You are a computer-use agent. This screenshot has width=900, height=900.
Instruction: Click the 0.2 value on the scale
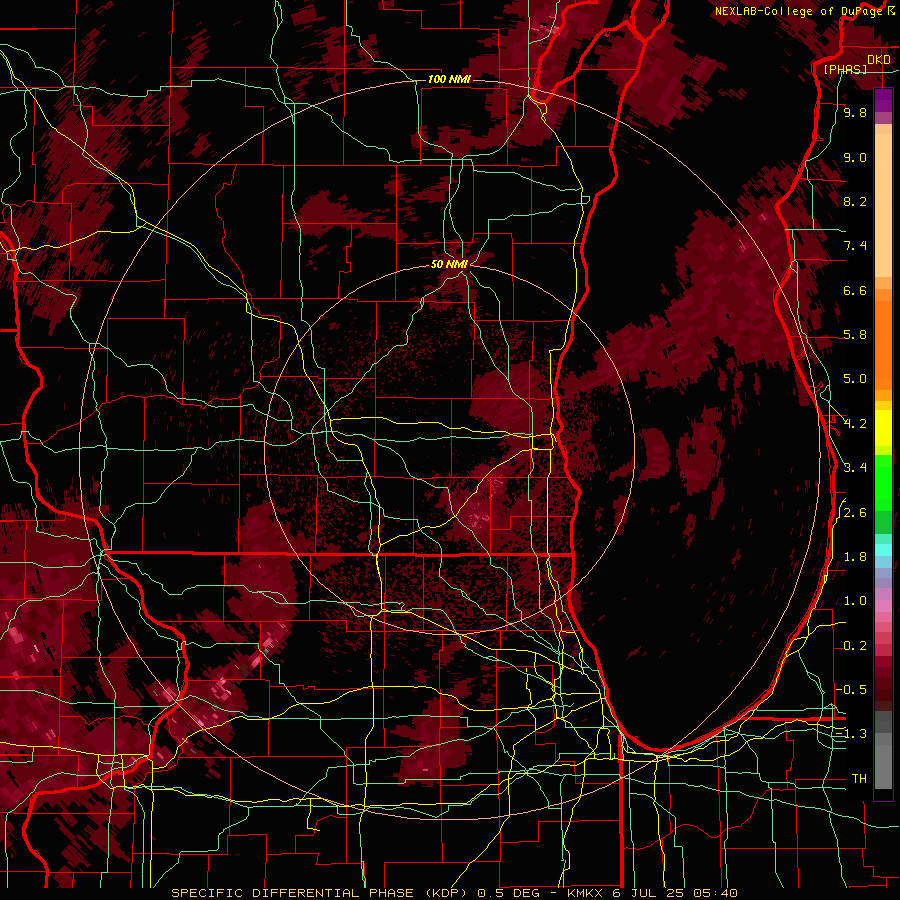[855, 646]
